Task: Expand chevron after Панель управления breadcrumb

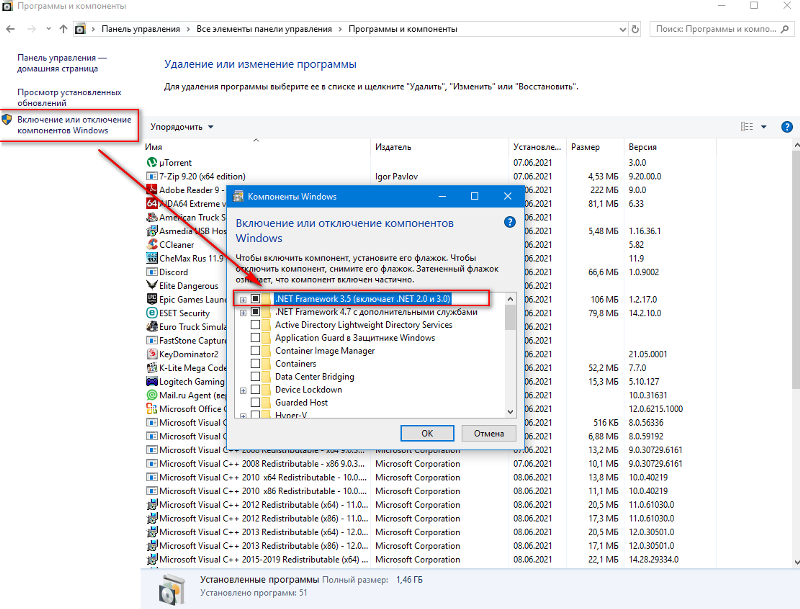Action: tap(188, 29)
